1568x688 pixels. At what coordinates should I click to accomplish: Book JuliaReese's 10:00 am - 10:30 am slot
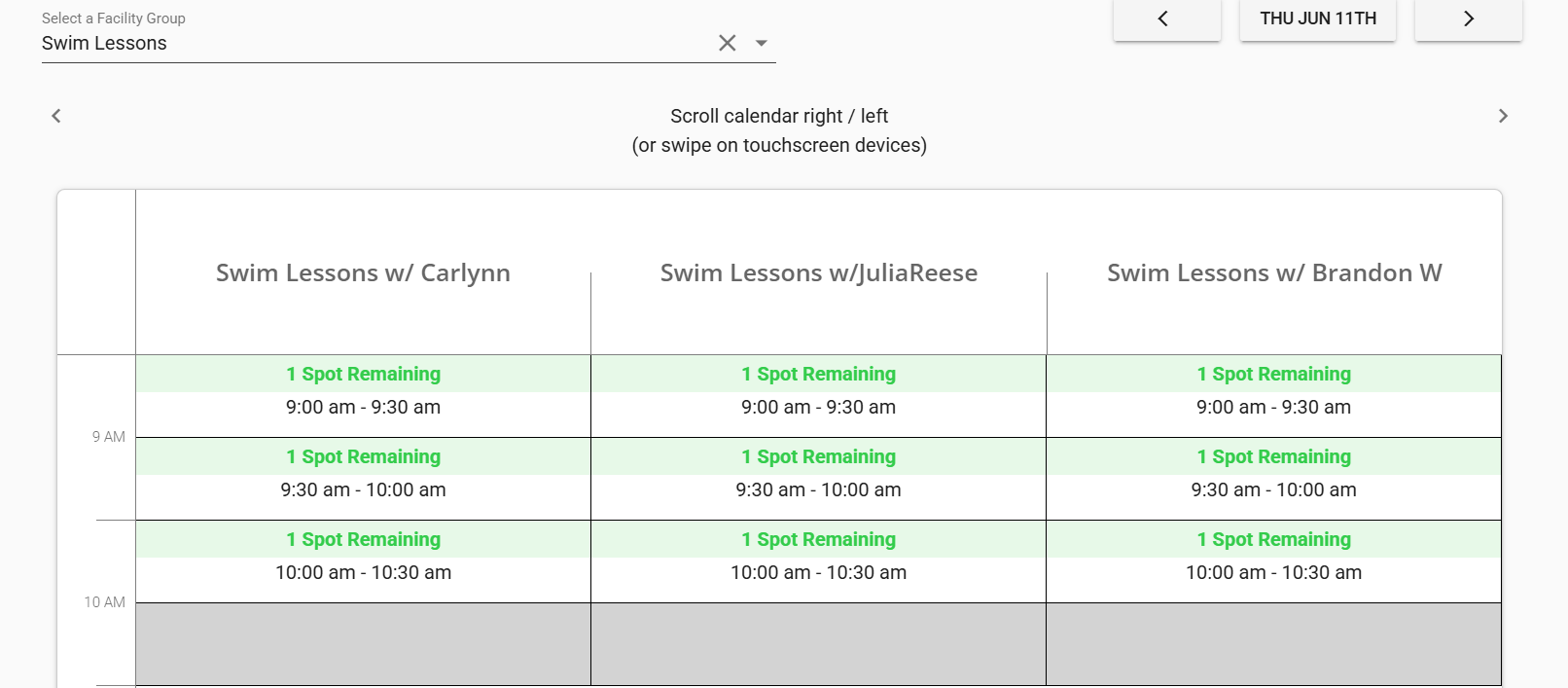pyautogui.click(x=818, y=561)
